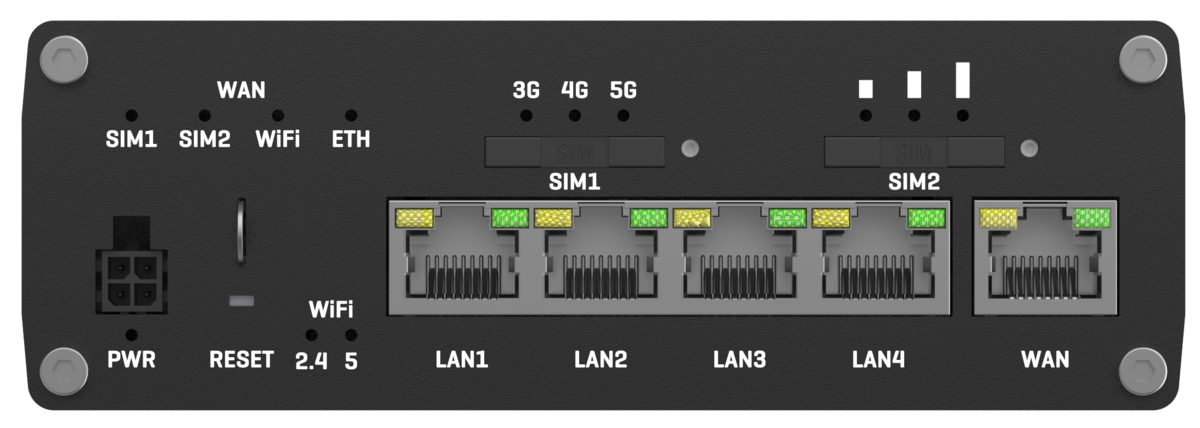
Task: Click the WiFi 5 status LED
Action: (350, 335)
